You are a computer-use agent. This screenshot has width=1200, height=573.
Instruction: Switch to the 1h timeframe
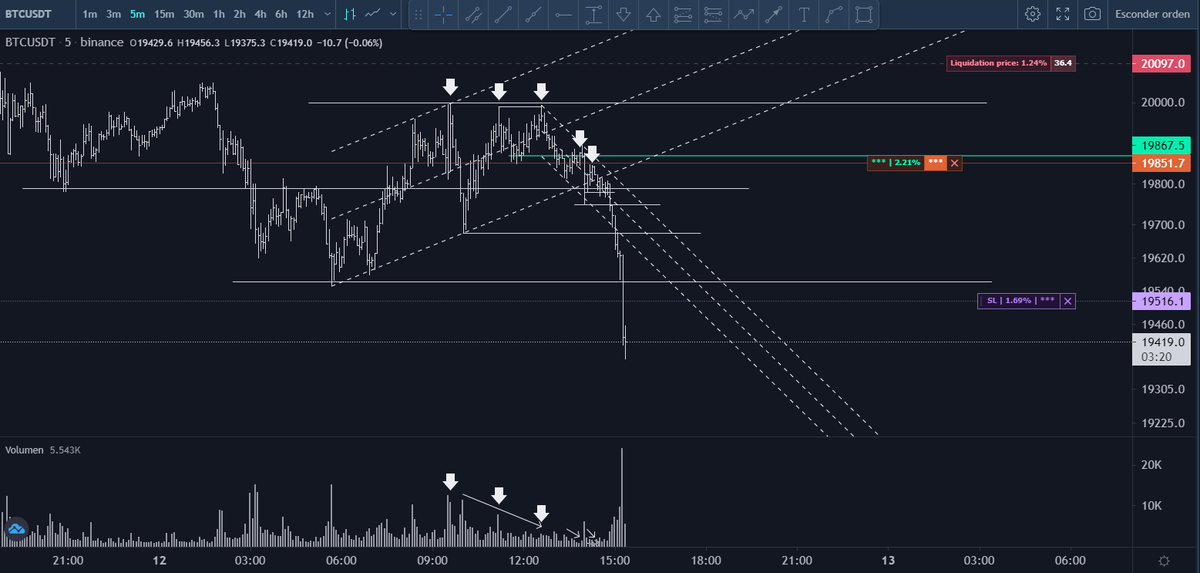click(x=219, y=14)
